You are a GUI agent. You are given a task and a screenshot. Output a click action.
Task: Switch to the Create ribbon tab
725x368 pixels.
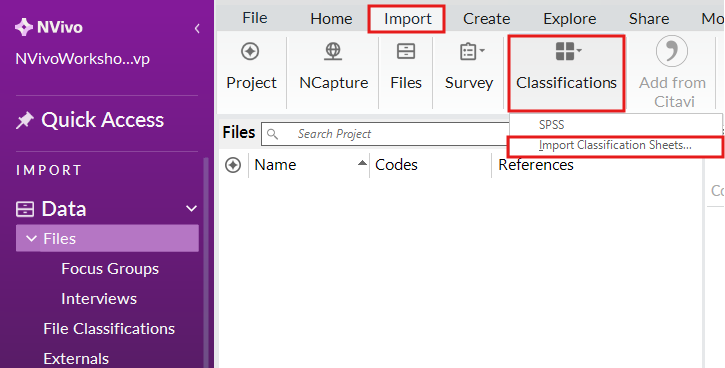[486, 18]
